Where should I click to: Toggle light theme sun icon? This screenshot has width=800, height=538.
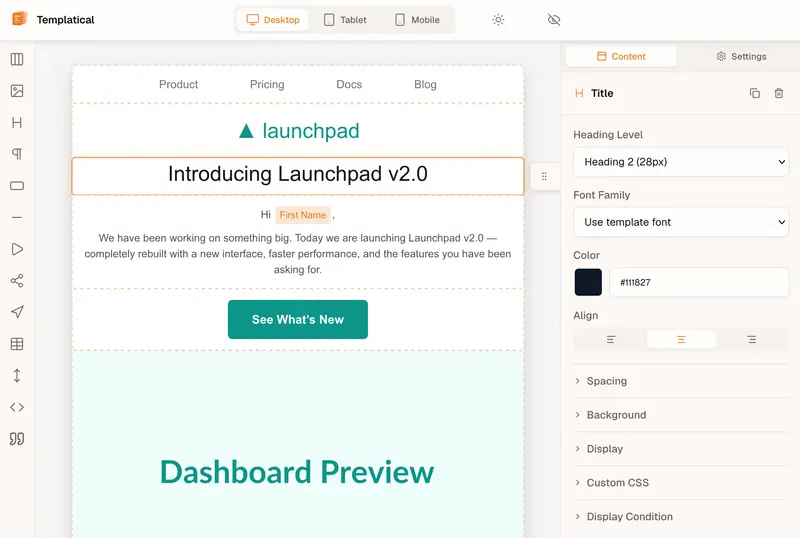(x=498, y=20)
